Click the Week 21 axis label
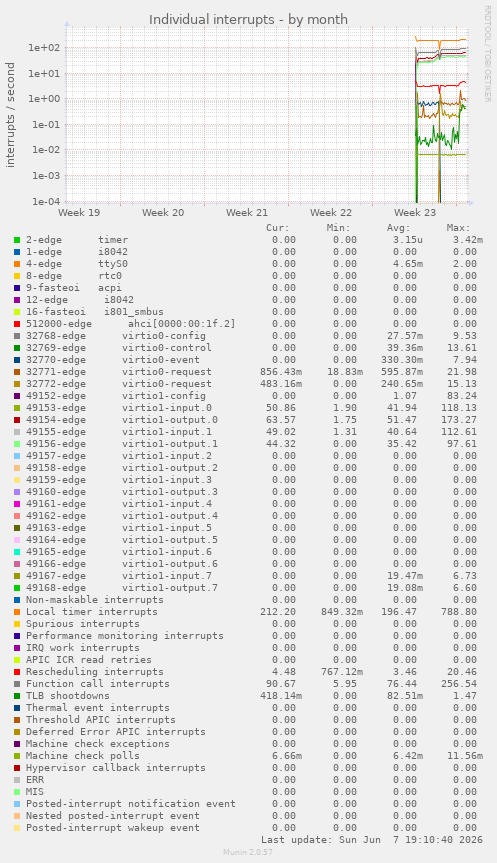 tap(247, 212)
